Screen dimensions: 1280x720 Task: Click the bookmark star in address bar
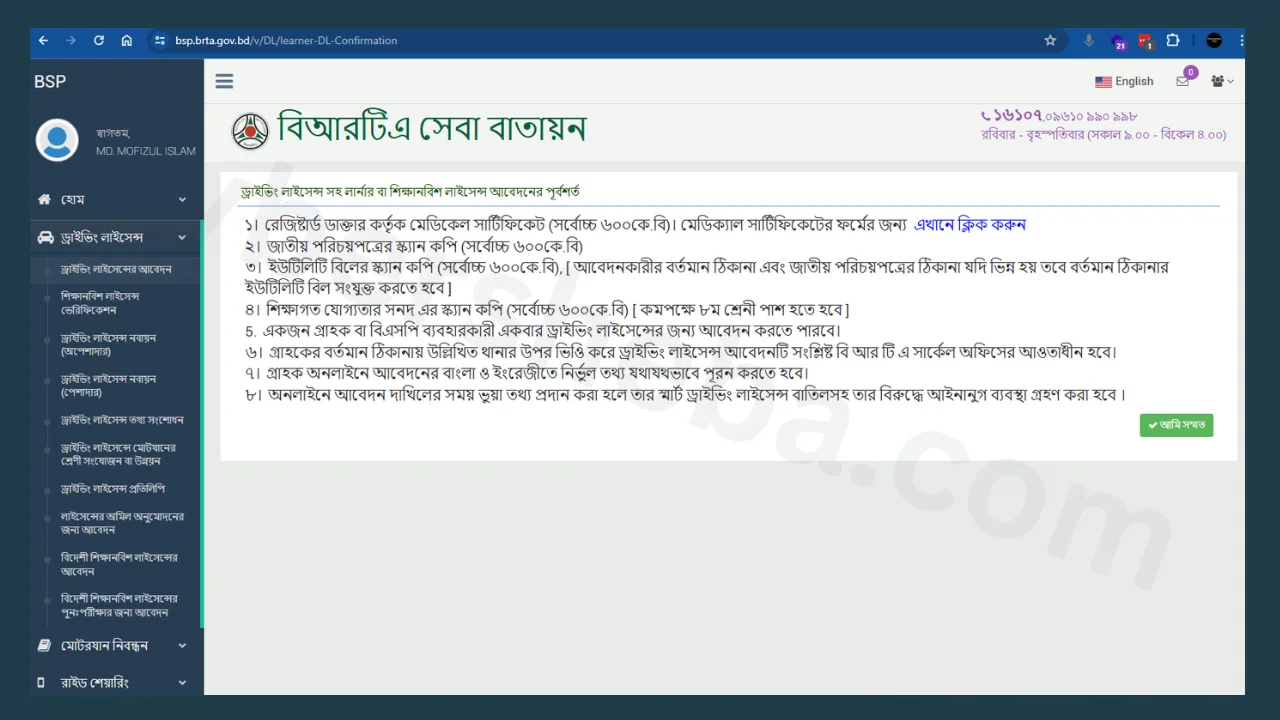[1050, 40]
